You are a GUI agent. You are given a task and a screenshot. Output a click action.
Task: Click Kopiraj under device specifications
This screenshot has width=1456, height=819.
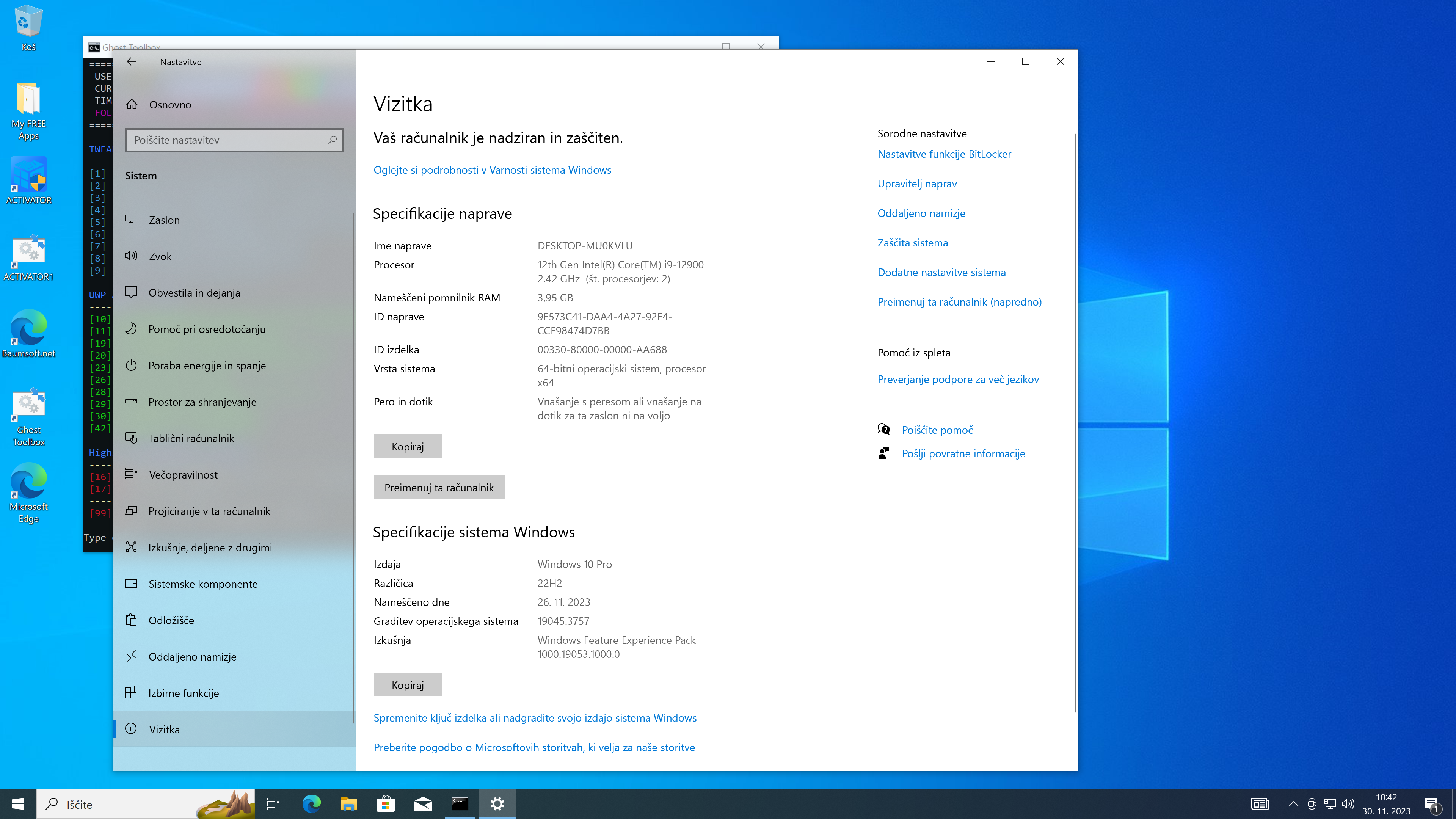tap(408, 447)
